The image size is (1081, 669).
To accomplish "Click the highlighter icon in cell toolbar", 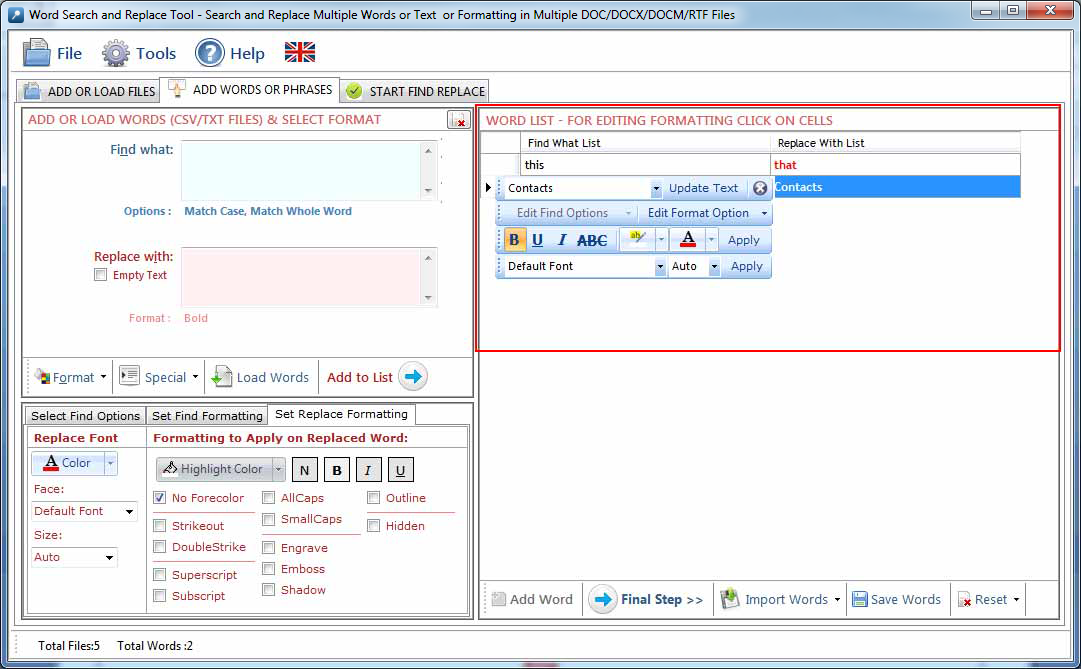I will (637, 239).
